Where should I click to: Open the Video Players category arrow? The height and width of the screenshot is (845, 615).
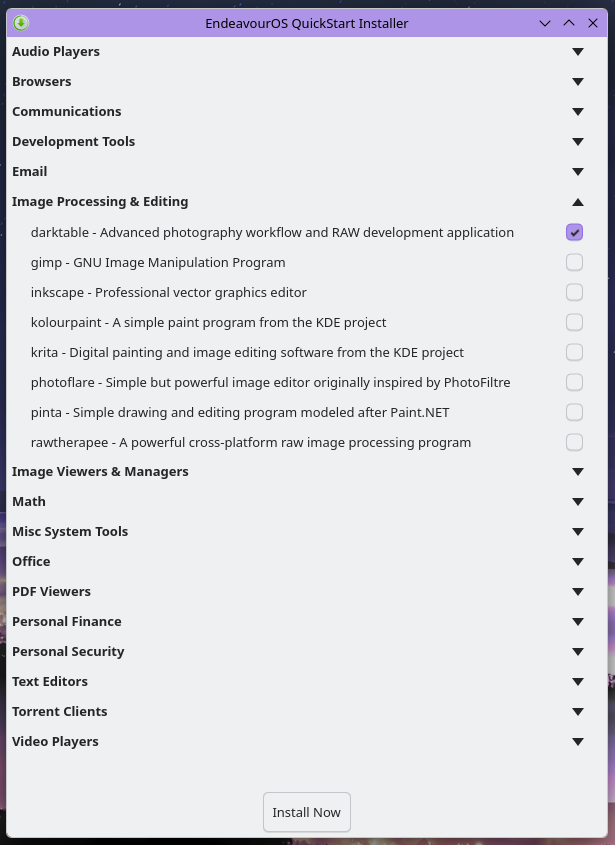point(577,742)
